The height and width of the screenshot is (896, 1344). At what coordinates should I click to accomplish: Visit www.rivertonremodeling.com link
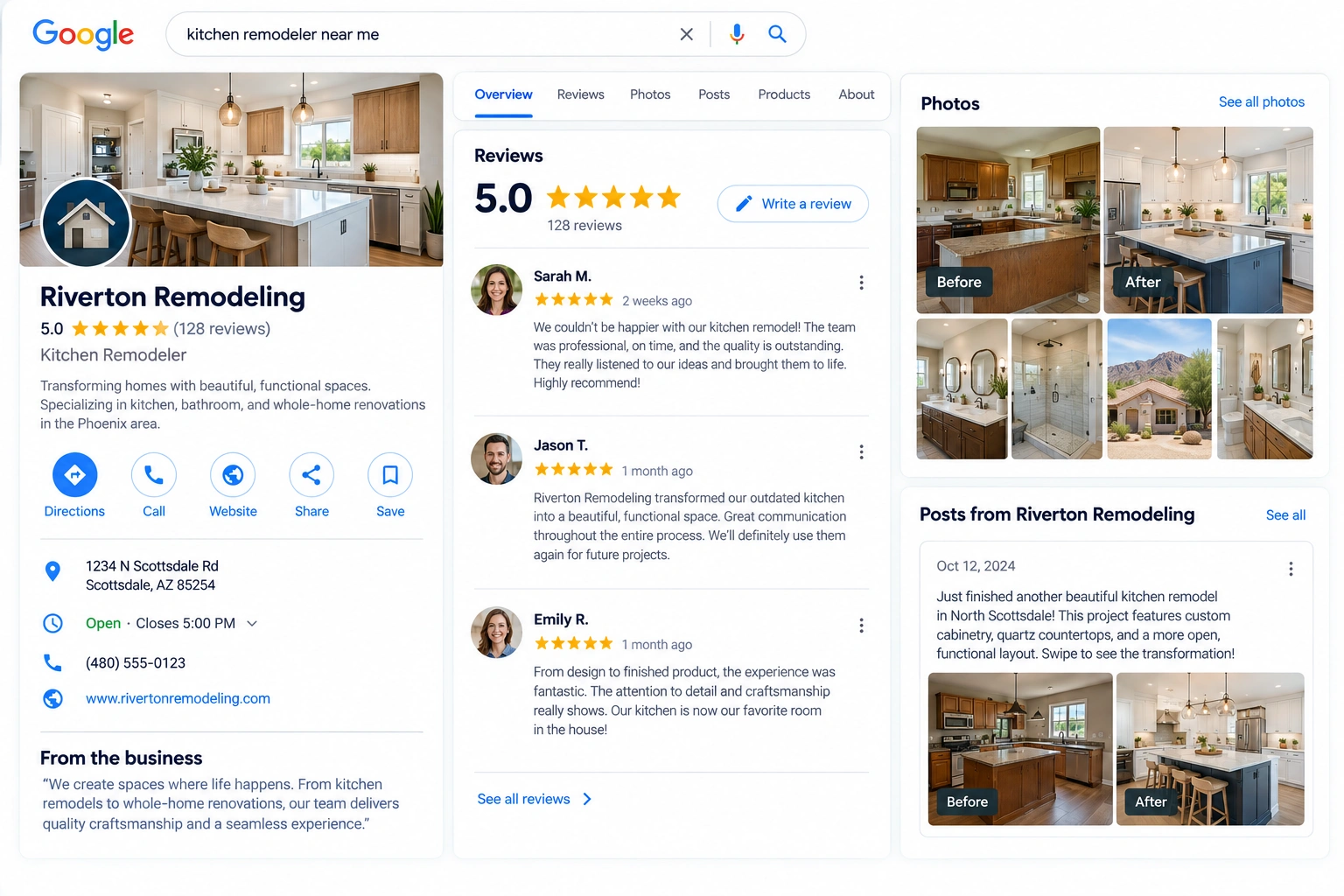(x=178, y=698)
